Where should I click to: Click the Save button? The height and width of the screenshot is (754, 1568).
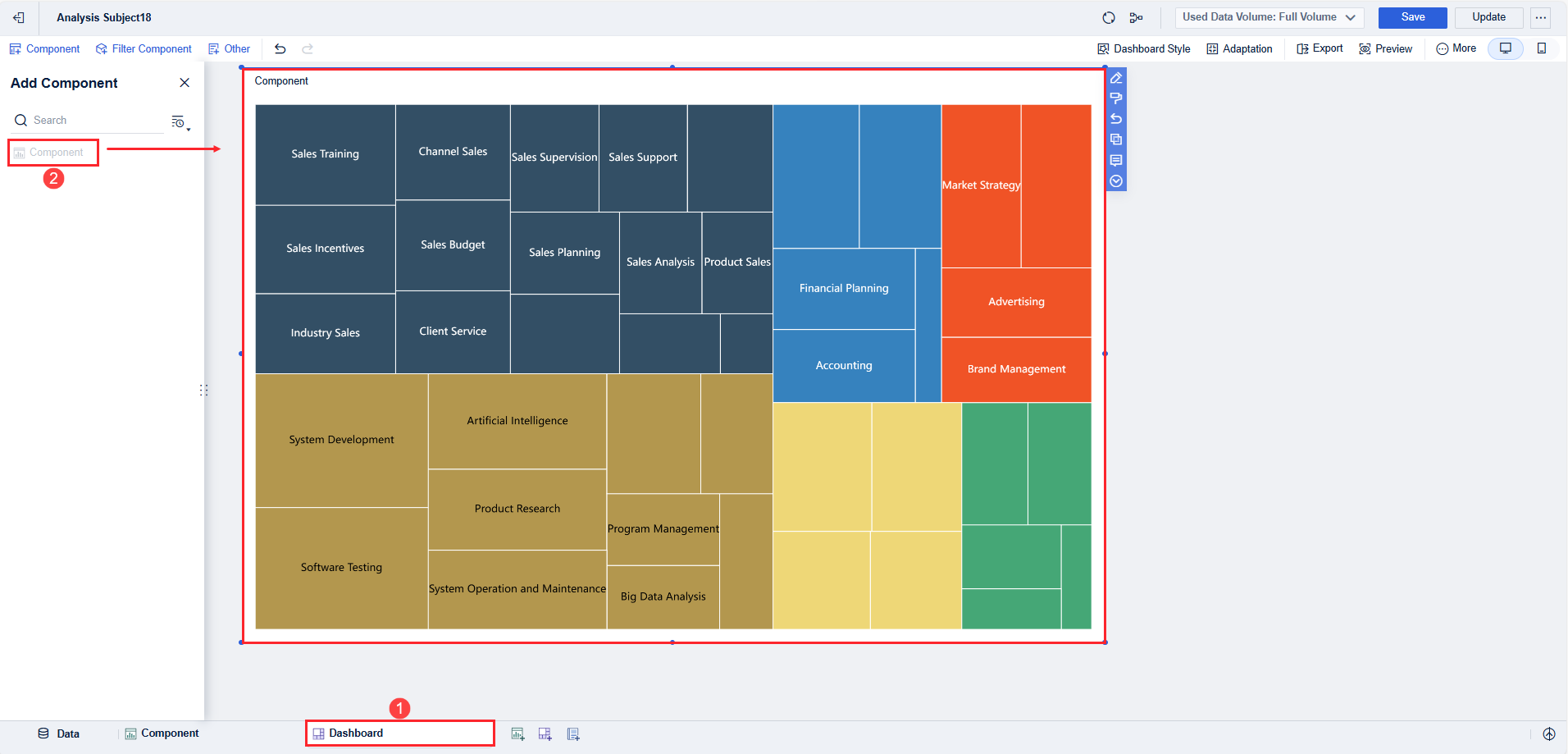[x=1413, y=17]
